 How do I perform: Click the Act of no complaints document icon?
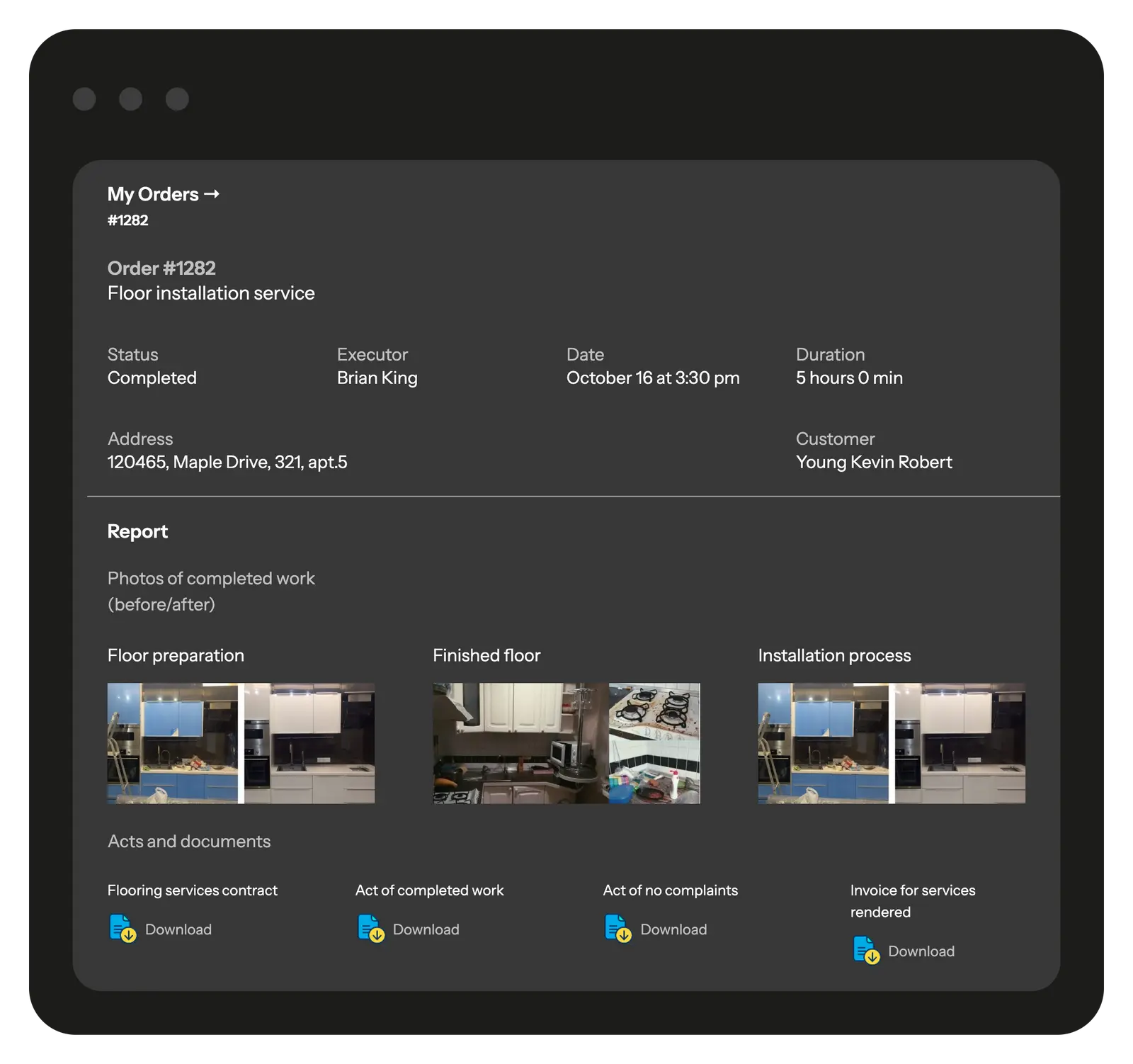pos(617,929)
